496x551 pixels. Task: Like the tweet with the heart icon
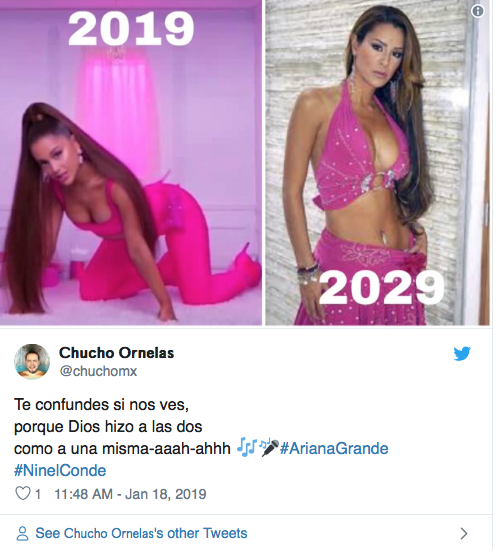pos(22,493)
